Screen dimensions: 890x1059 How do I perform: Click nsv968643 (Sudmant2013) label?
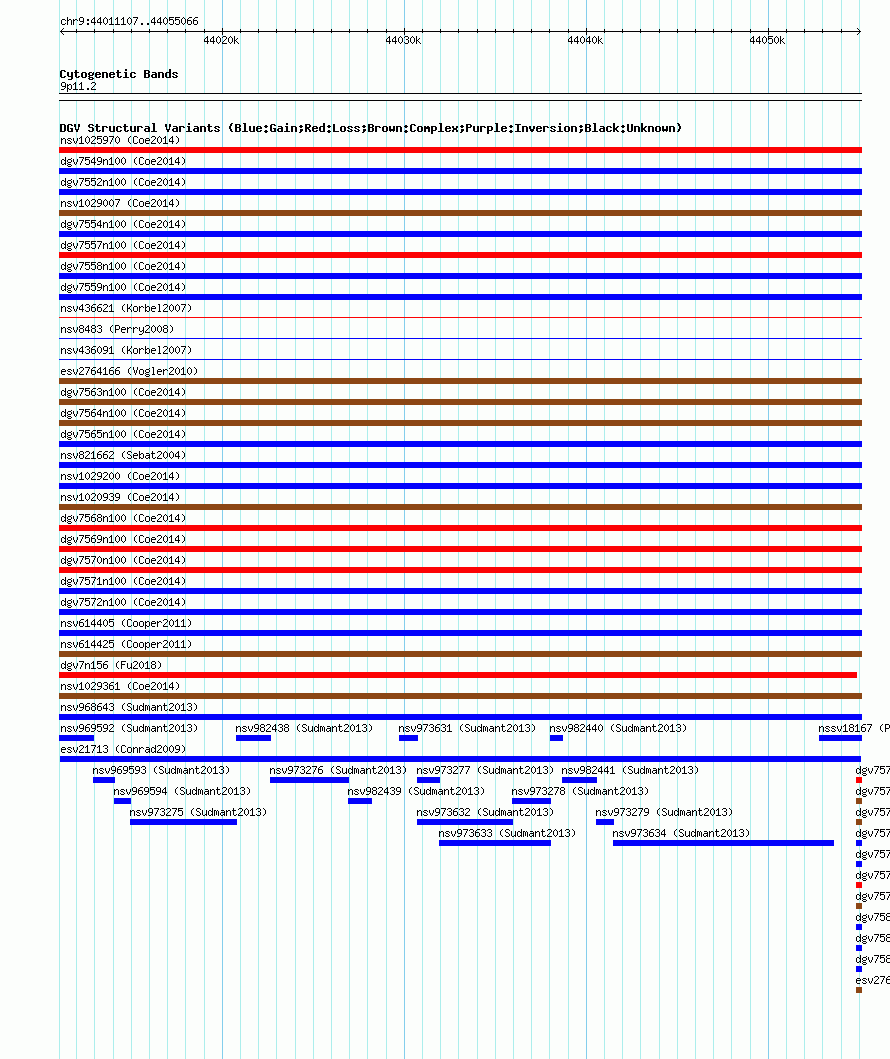click(129, 707)
